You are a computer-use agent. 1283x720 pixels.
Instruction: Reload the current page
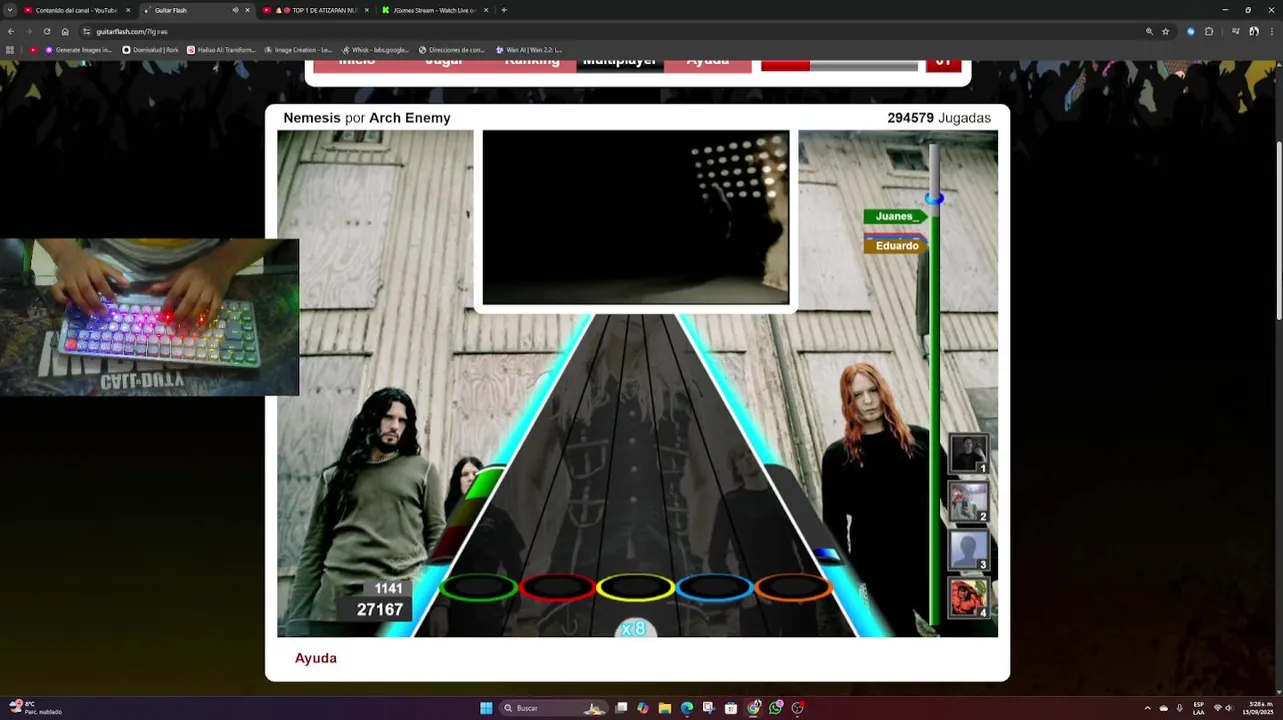pyautogui.click(x=47, y=31)
